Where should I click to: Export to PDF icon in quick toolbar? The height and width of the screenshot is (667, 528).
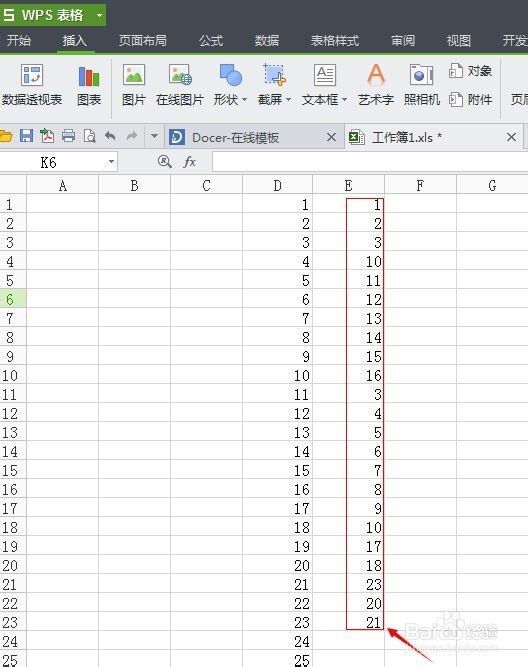47,136
